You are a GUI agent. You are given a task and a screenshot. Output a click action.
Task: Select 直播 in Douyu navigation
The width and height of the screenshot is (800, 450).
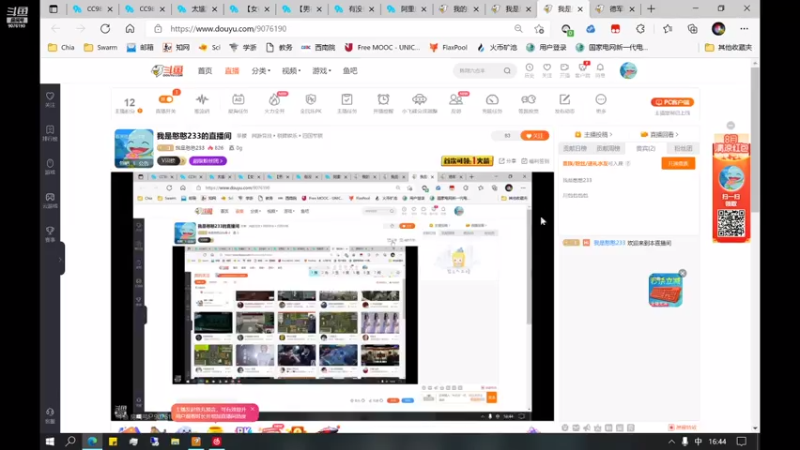tap(232, 71)
